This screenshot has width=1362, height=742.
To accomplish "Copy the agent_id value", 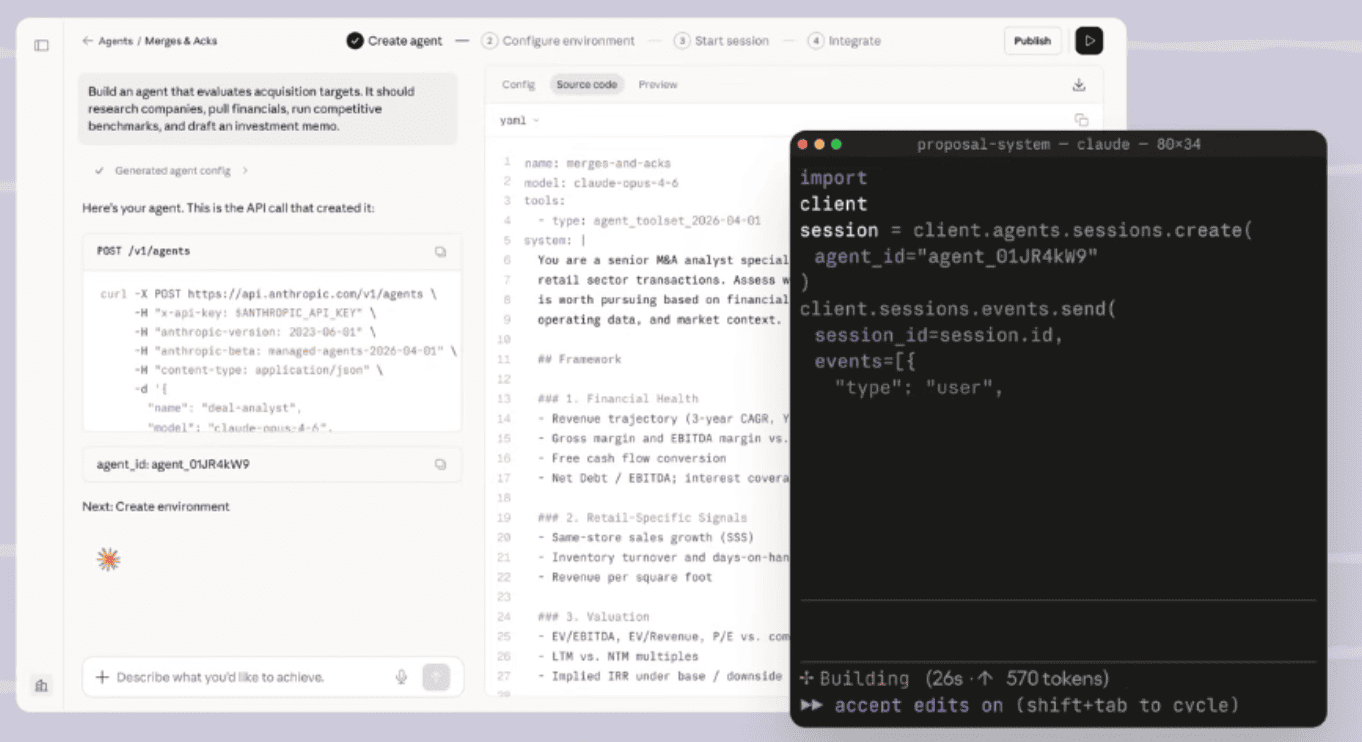I will (x=440, y=465).
